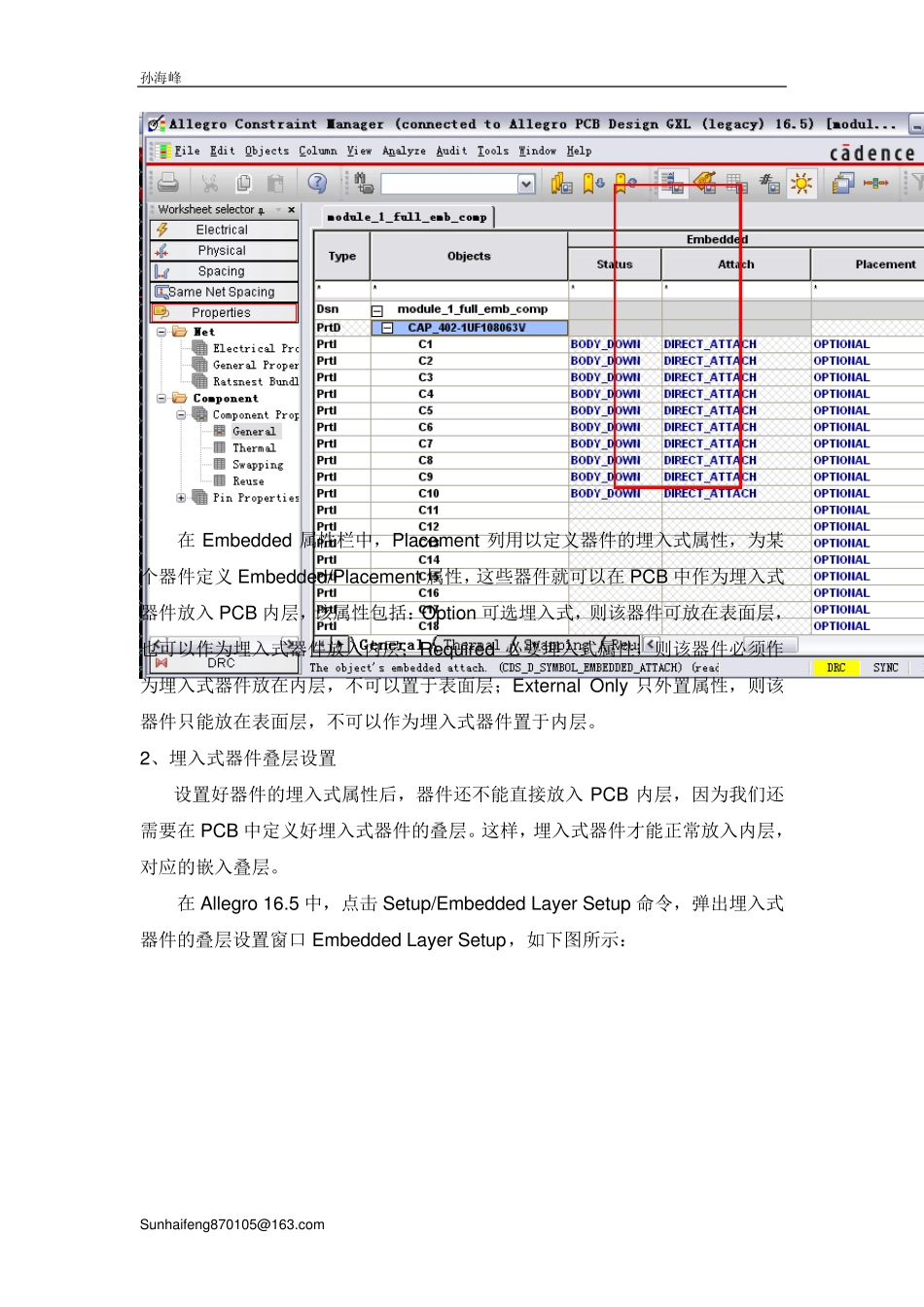The width and height of the screenshot is (924, 1307).
Task: Click the Placement column header
Action: click(868, 265)
